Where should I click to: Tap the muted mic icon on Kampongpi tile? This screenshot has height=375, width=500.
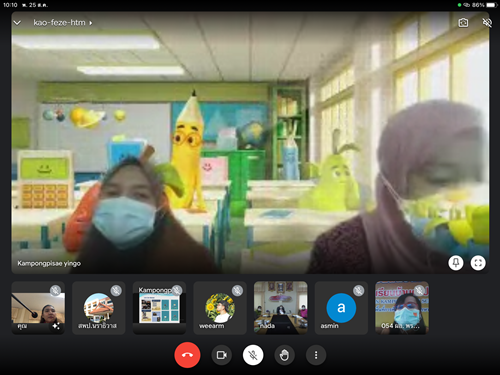[x=177, y=291]
